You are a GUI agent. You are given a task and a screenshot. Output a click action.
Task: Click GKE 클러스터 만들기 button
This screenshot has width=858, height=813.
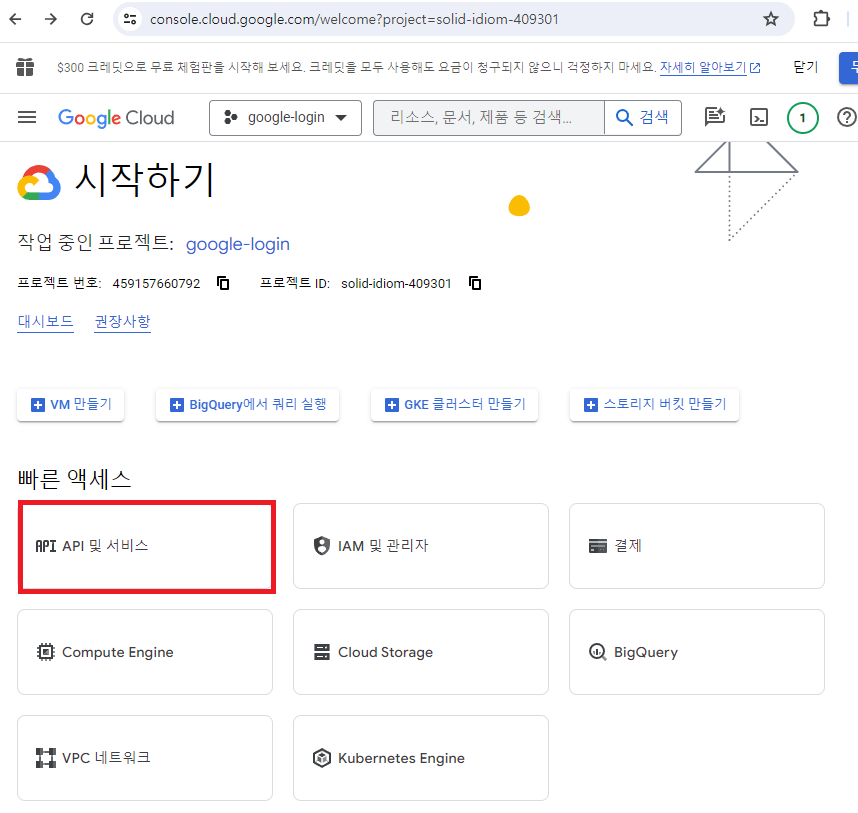click(x=454, y=405)
